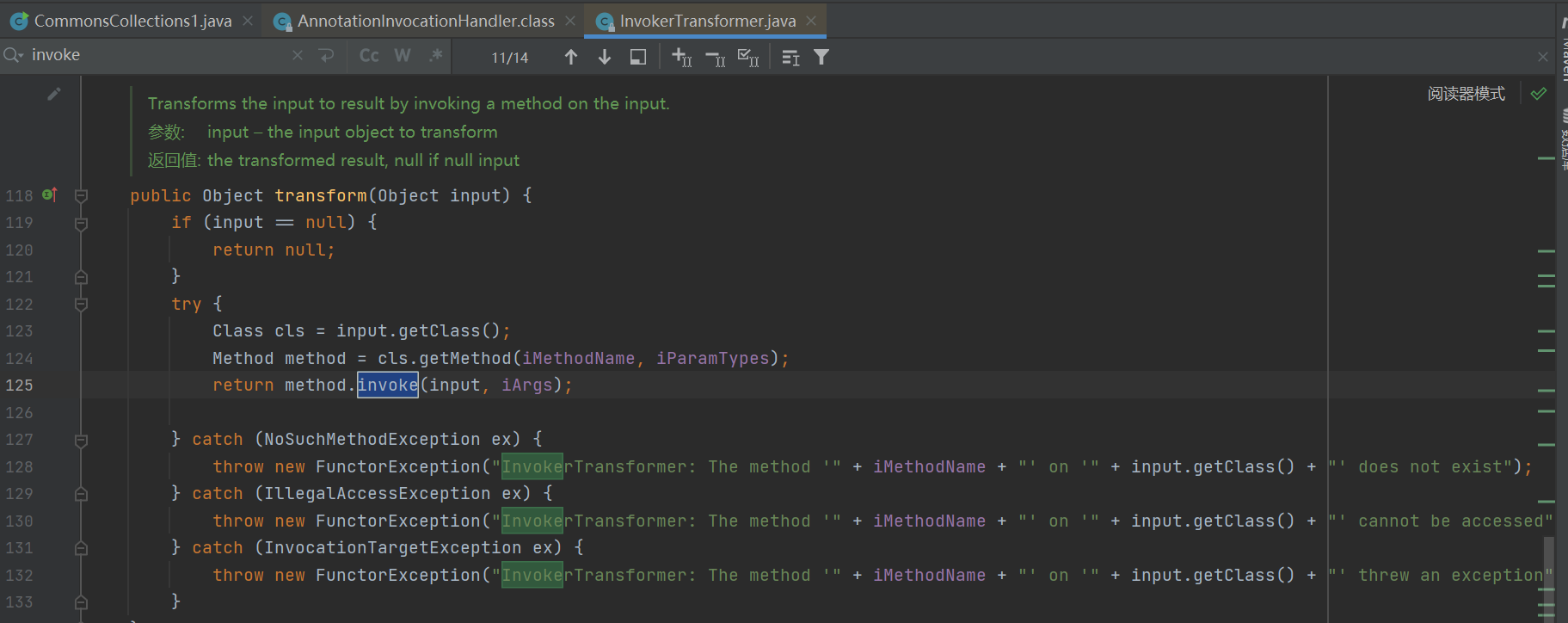Collapse the if block at line 119
The image size is (1568, 623).
(81, 224)
